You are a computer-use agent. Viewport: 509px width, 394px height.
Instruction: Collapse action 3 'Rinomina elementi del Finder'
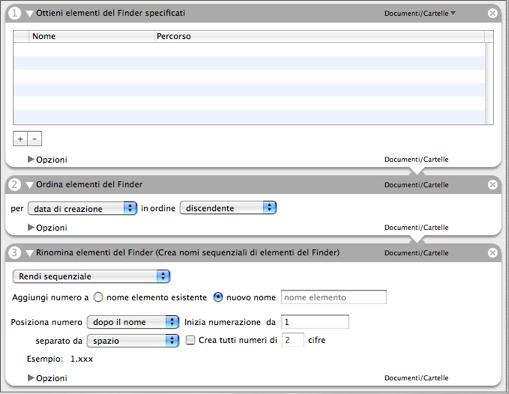tap(30, 253)
